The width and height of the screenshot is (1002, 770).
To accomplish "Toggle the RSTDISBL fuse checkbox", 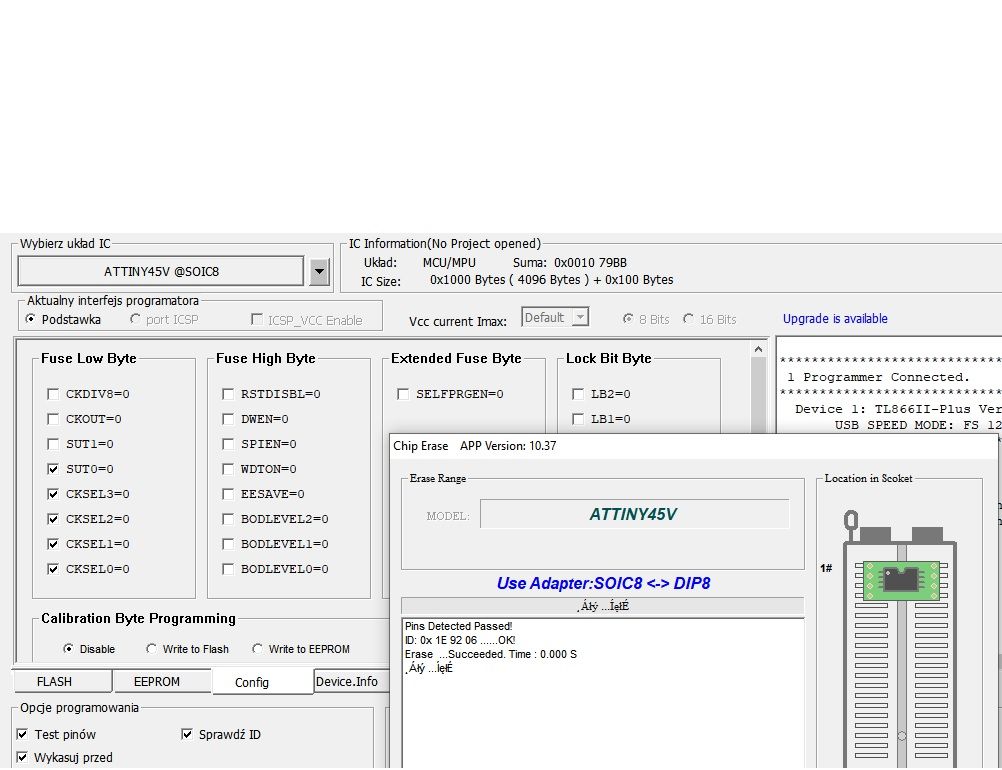I will 228,394.
